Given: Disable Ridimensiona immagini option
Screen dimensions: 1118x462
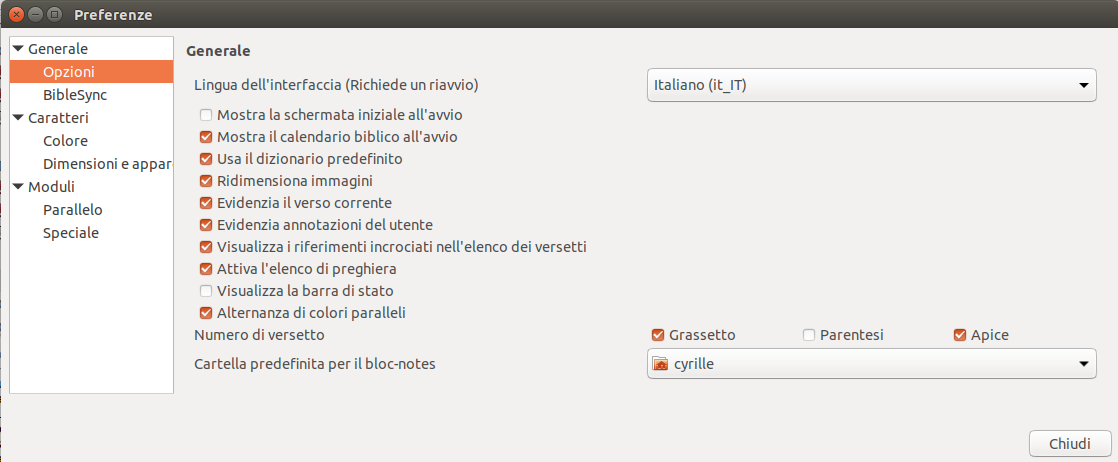Looking at the screenshot, I should pos(206,181).
